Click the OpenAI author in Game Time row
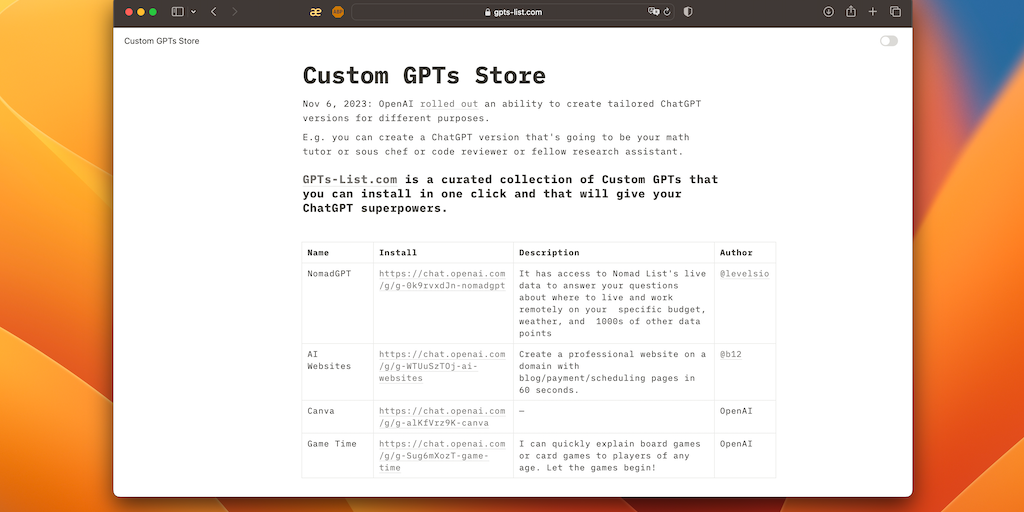The image size is (1024, 512). coord(736,443)
